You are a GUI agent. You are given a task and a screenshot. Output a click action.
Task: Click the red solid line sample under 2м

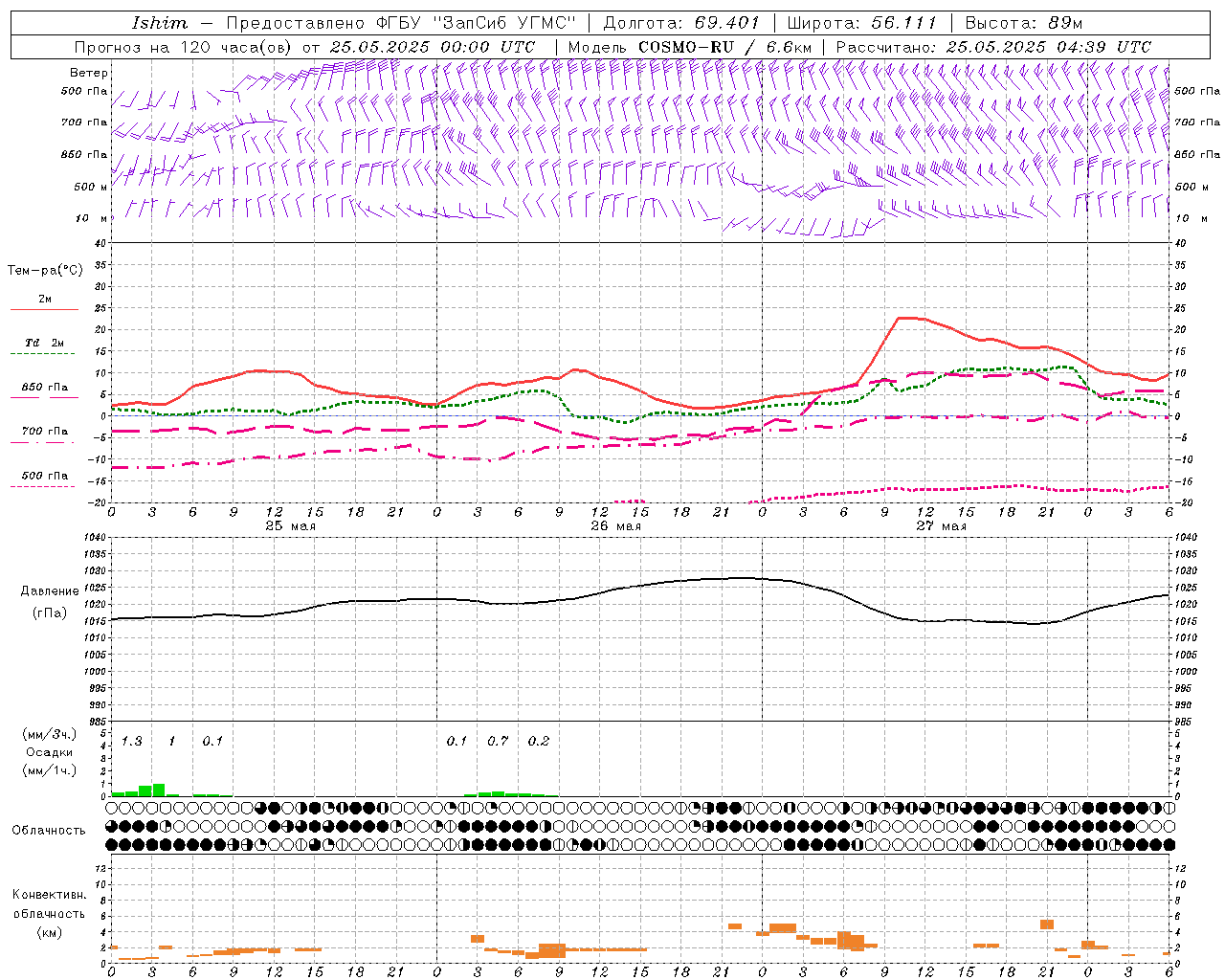click(x=44, y=310)
